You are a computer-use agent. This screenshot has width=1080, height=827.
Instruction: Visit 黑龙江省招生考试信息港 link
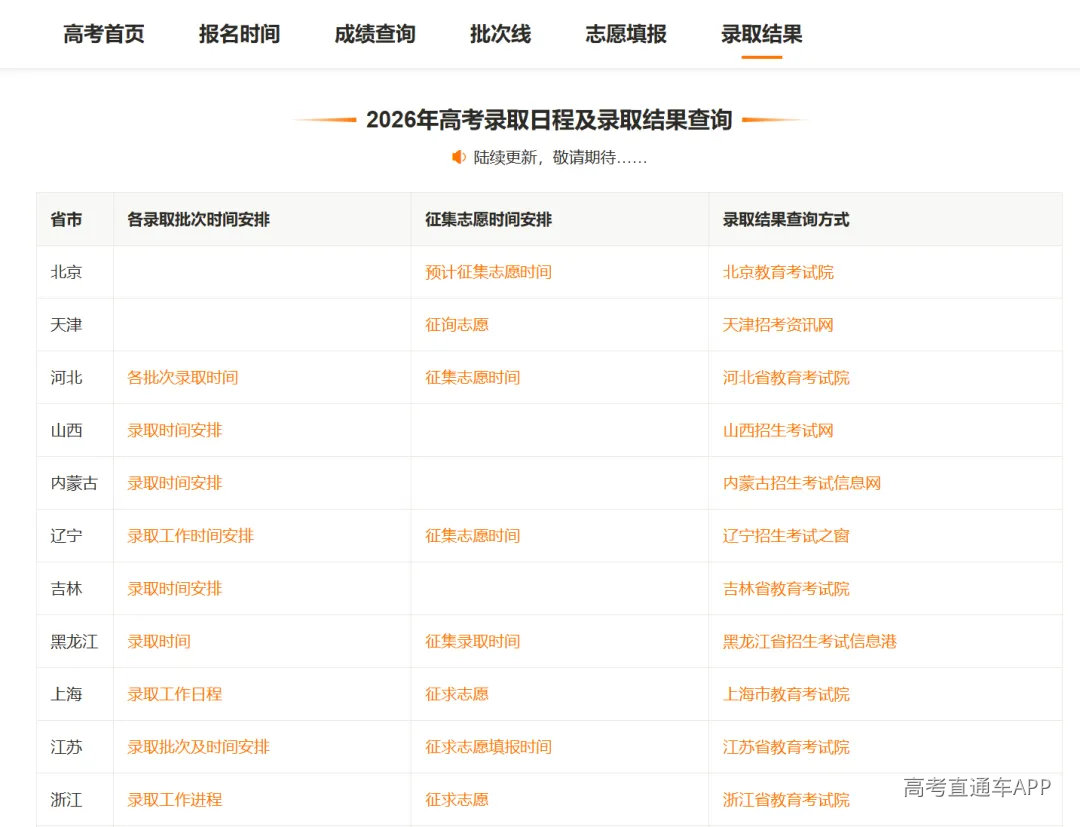[x=809, y=641]
